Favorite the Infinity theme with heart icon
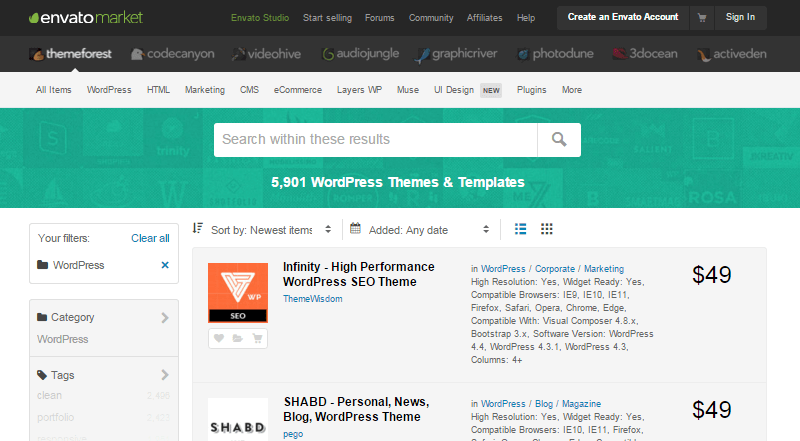Viewport: 800px width, 441px height. tap(219, 338)
